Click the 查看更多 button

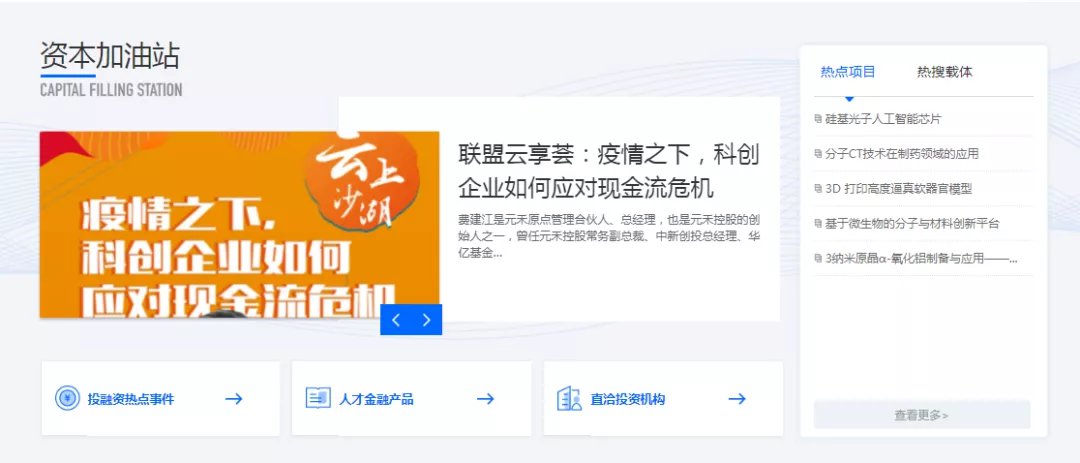[922, 415]
